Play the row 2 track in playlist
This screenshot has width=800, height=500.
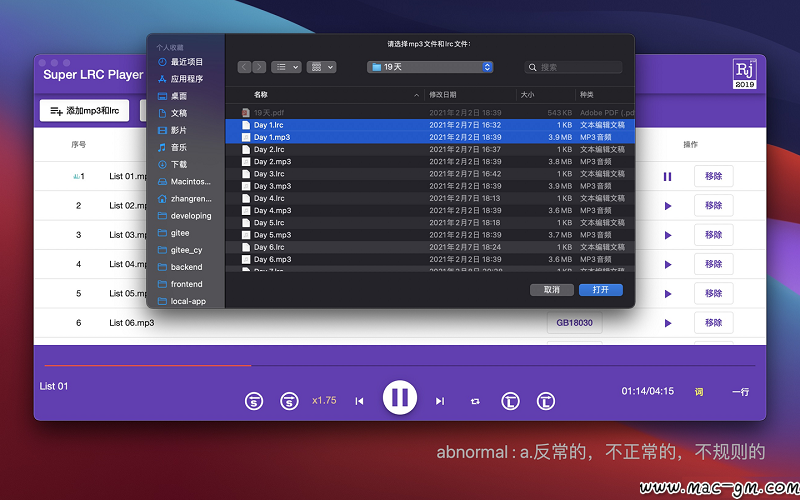tap(668, 206)
